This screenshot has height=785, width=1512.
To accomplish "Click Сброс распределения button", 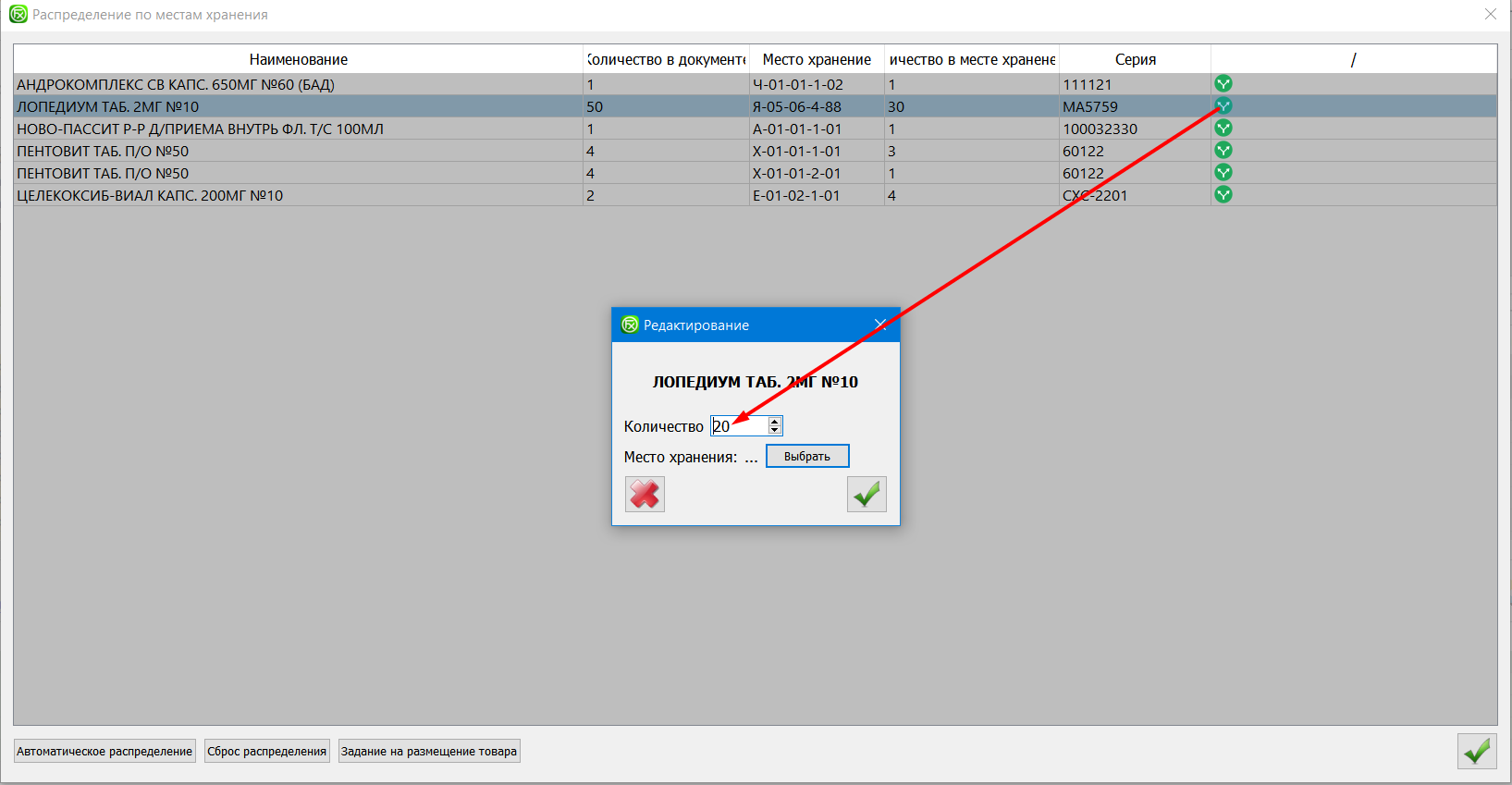I will click(266, 752).
